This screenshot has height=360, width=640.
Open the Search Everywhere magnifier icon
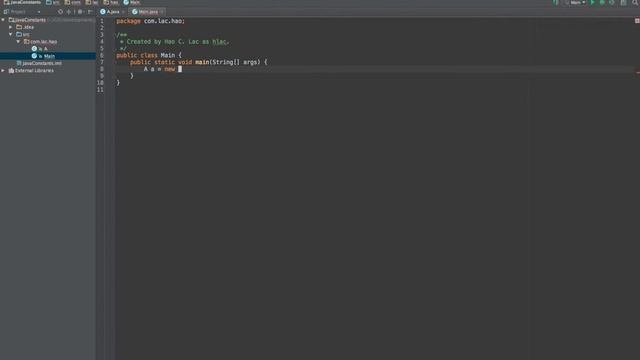pos(635,2)
